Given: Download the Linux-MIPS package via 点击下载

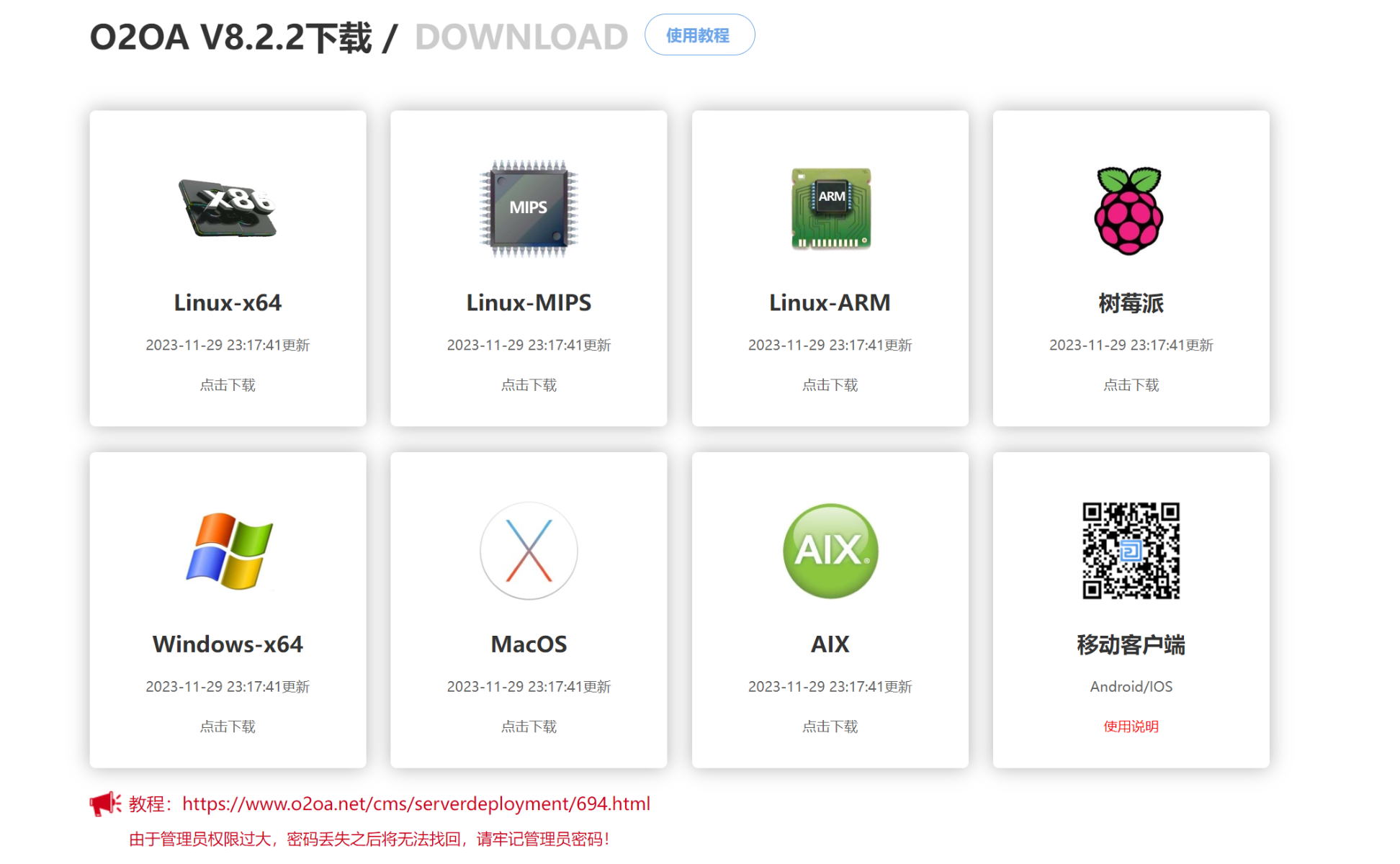Looking at the screenshot, I should 529,385.
